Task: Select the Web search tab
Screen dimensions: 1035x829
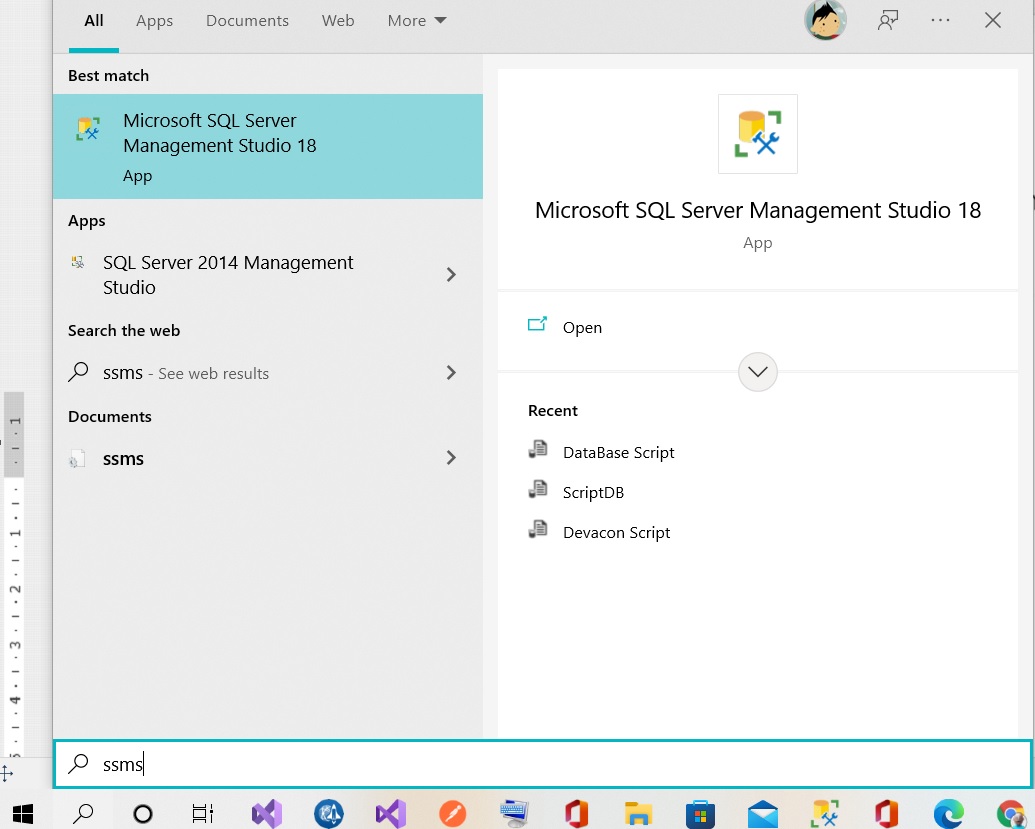Action: (x=338, y=21)
